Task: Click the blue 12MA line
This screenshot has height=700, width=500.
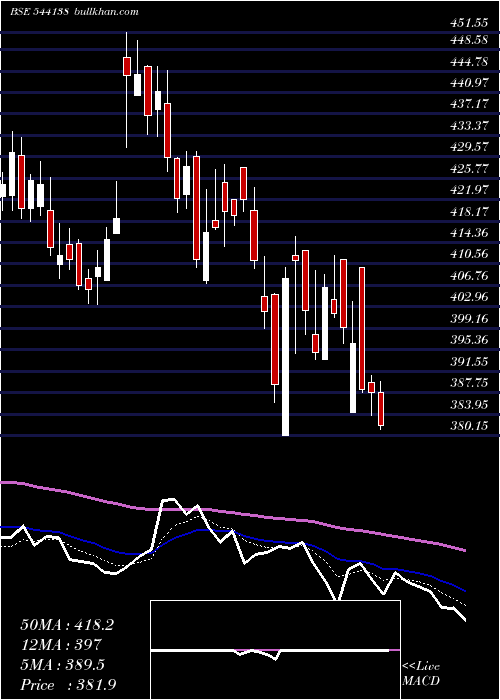Action: click(x=232, y=532)
